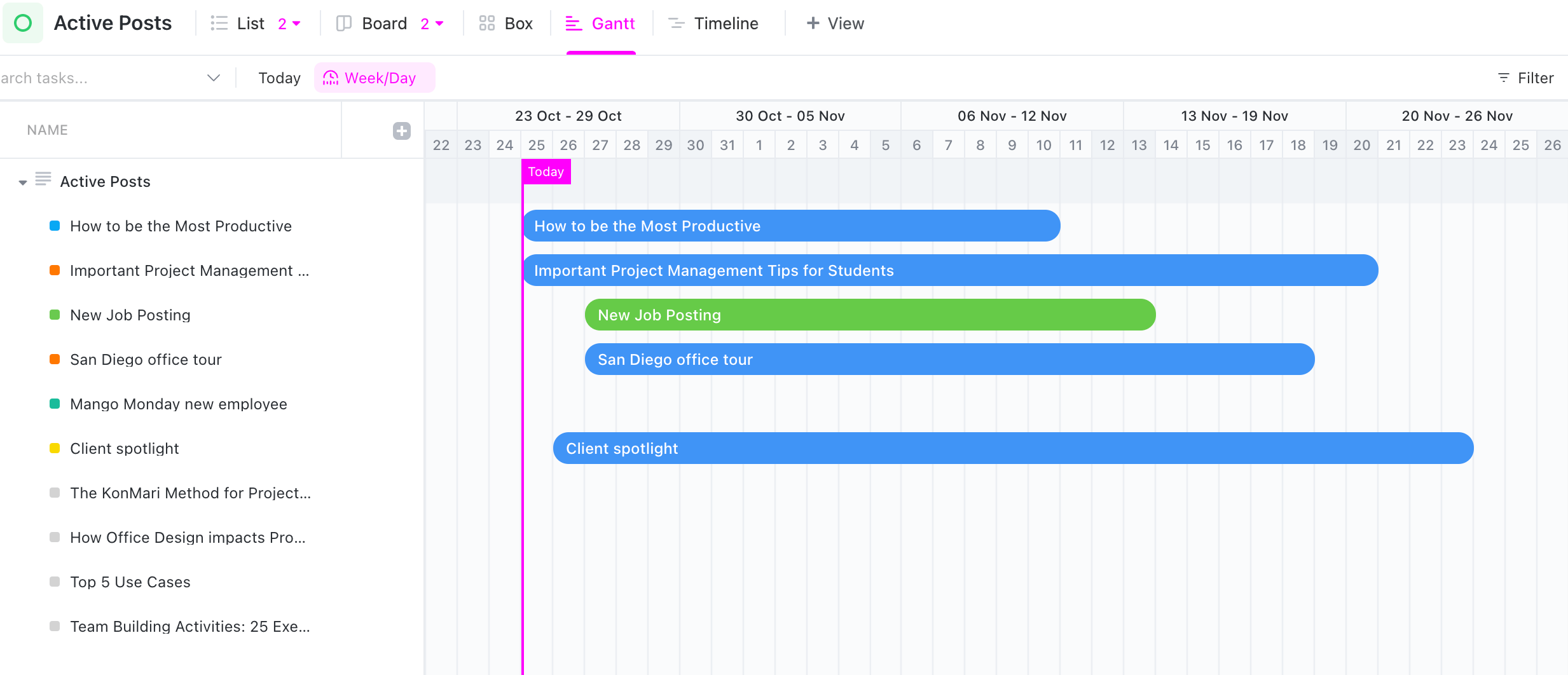The width and height of the screenshot is (1568, 675).
Task: Click the Today button in toolbar
Action: 279,78
